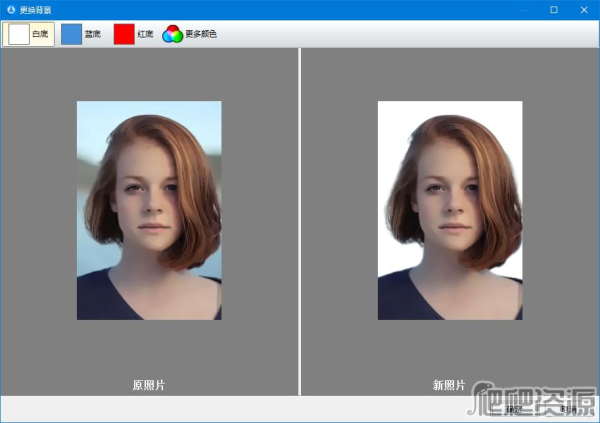Pick the red background (红底) swatch

133,34
